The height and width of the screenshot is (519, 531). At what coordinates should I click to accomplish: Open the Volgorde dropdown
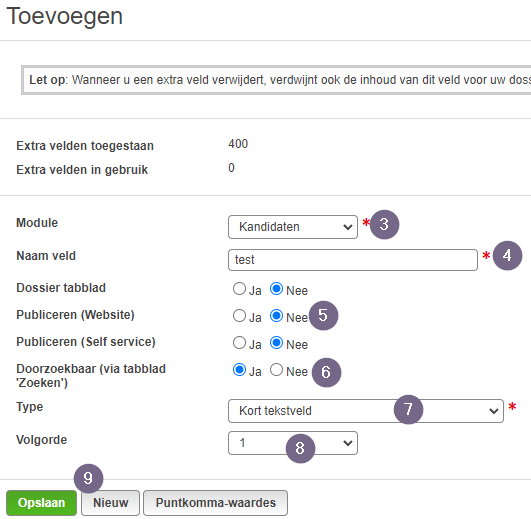coord(293,443)
